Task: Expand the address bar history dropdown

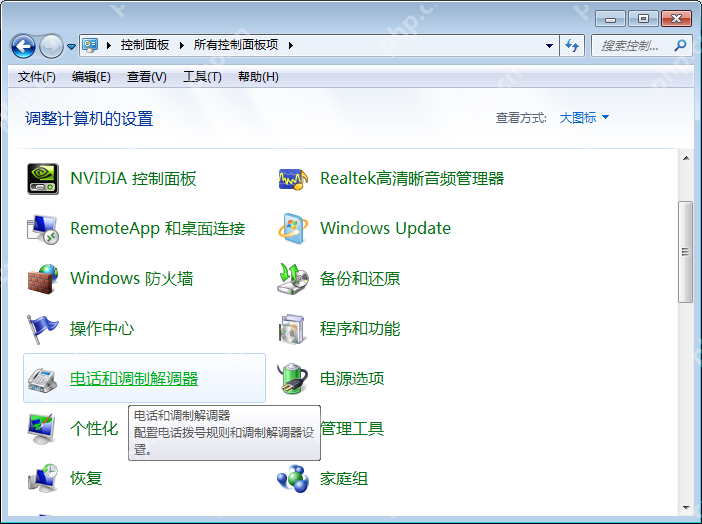Action: 549,46
